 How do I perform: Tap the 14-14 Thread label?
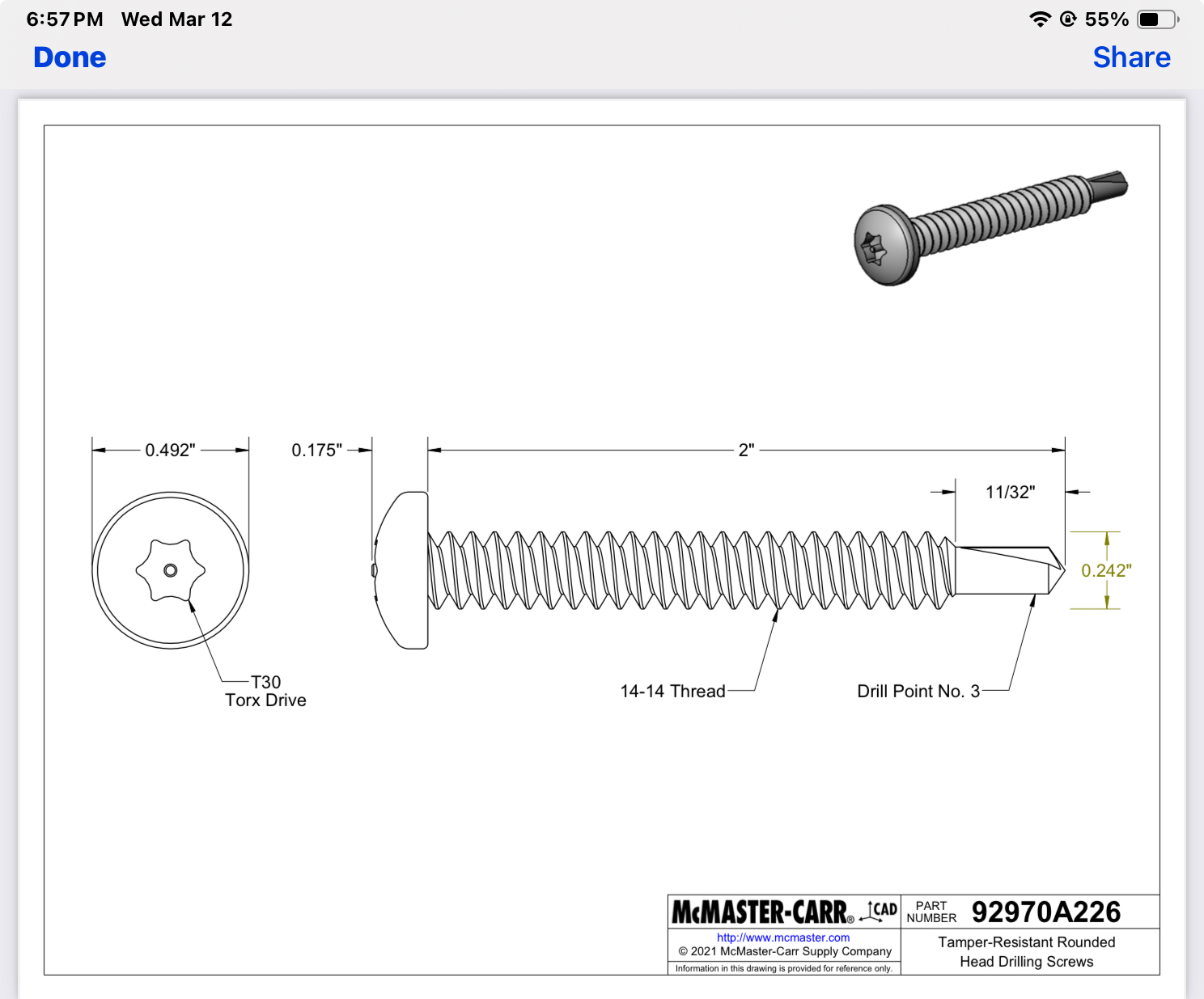[672, 691]
